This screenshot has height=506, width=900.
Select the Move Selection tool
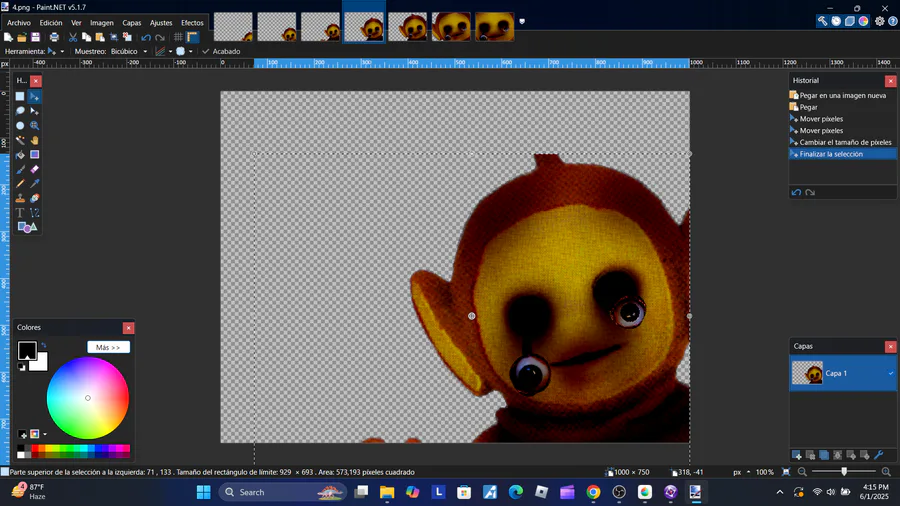click(x=34, y=111)
